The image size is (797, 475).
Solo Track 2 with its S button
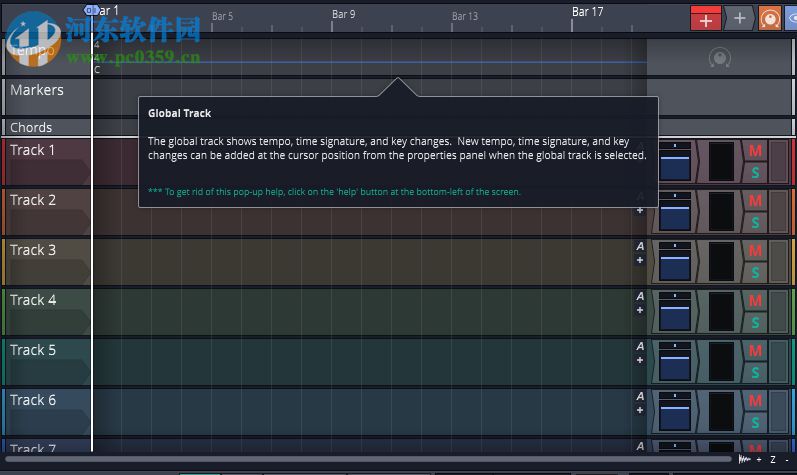pyautogui.click(x=755, y=223)
